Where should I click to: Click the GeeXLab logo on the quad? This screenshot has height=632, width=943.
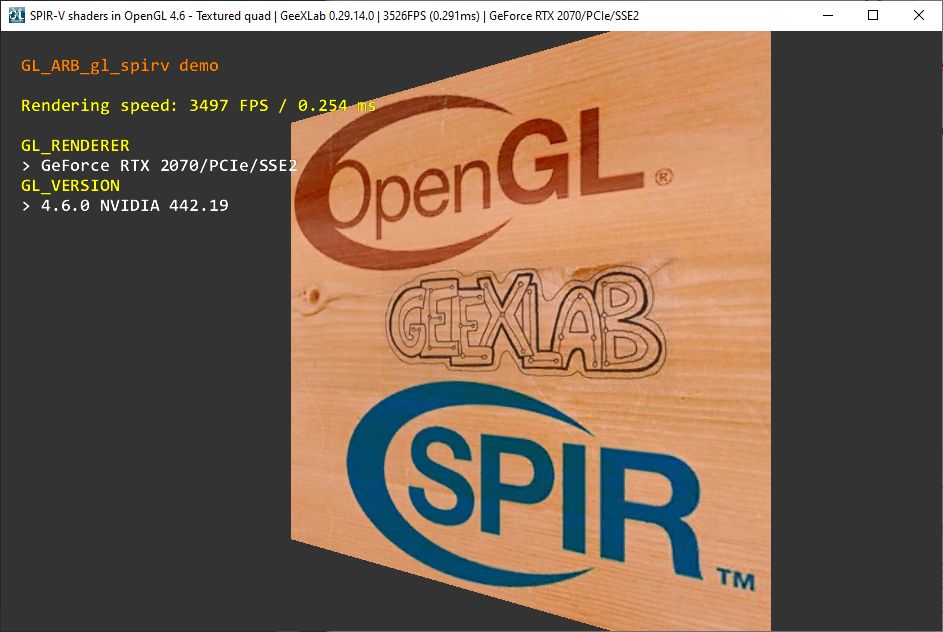525,321
